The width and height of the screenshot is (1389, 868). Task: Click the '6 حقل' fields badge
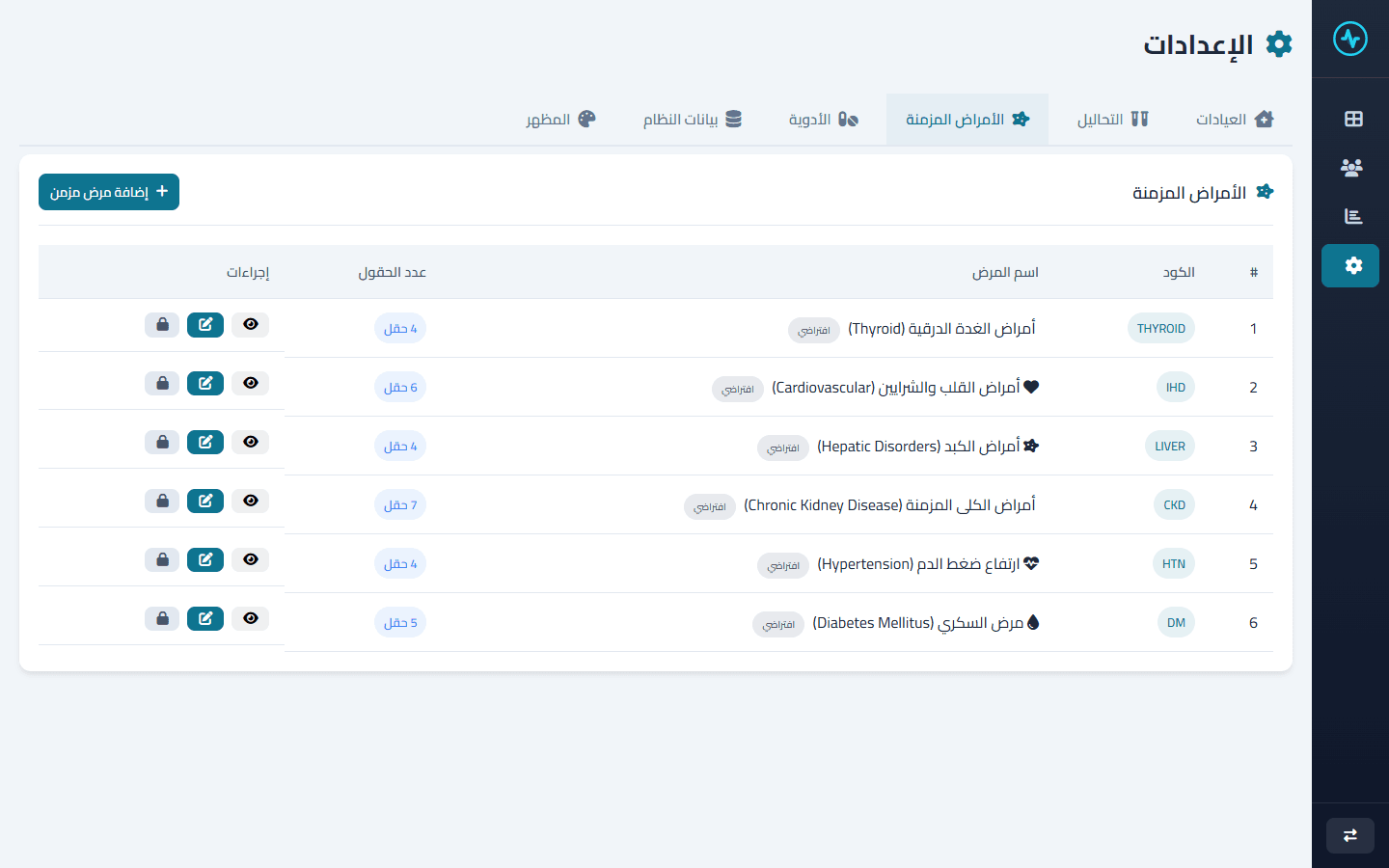click(400, 388)
